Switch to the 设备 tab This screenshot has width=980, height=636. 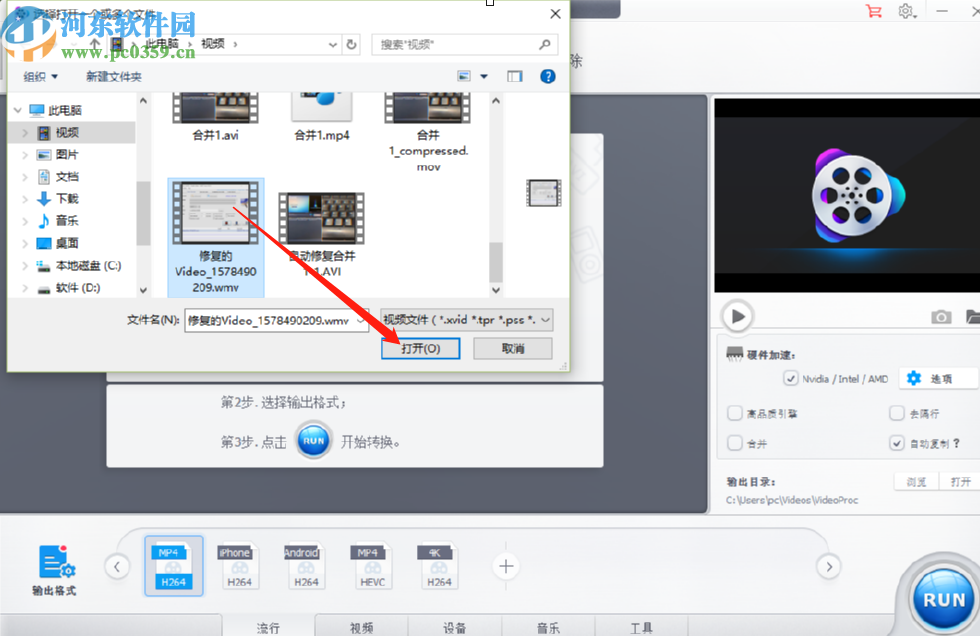coord(454,627)
